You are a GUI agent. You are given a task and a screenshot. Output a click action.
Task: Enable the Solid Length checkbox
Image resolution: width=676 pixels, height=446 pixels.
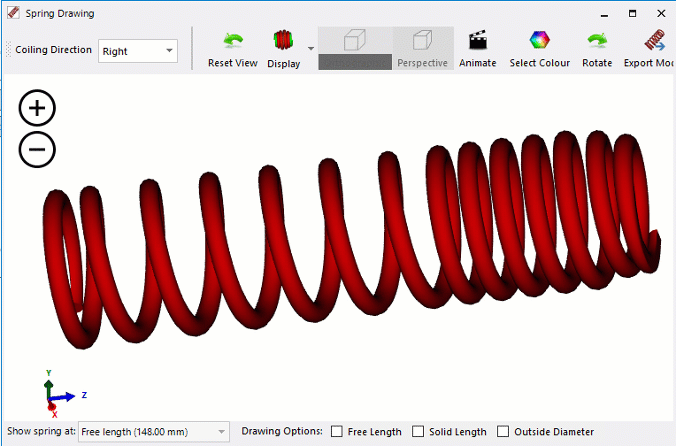tap(418, 432)
